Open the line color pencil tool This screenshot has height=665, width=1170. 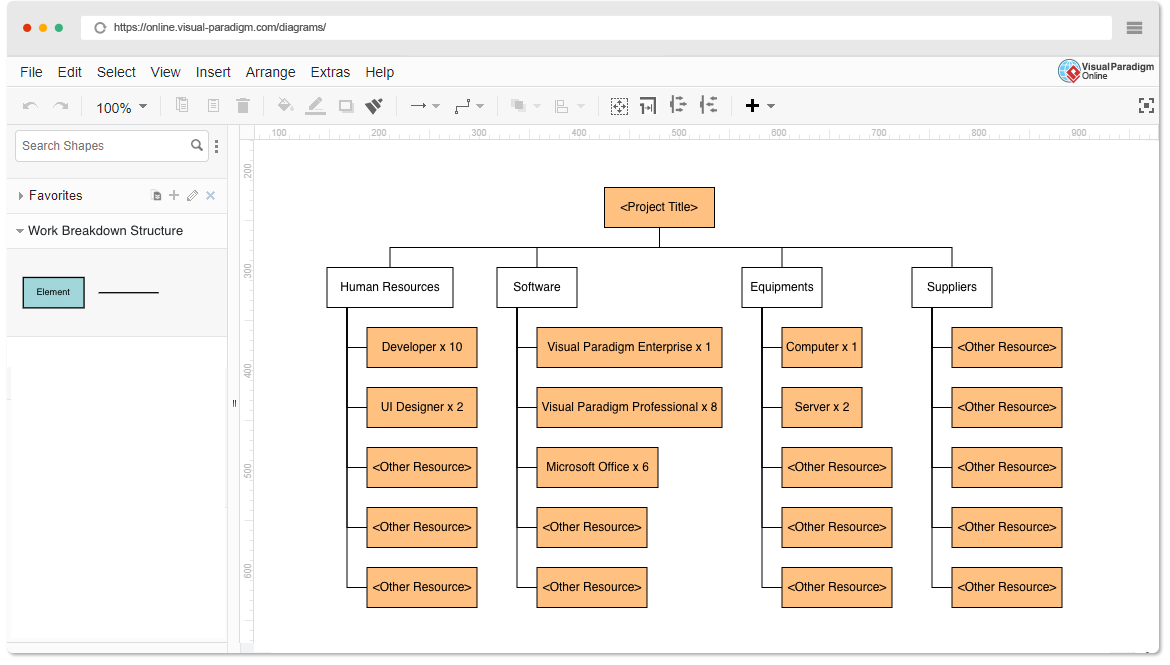click(x=316, y=105)
